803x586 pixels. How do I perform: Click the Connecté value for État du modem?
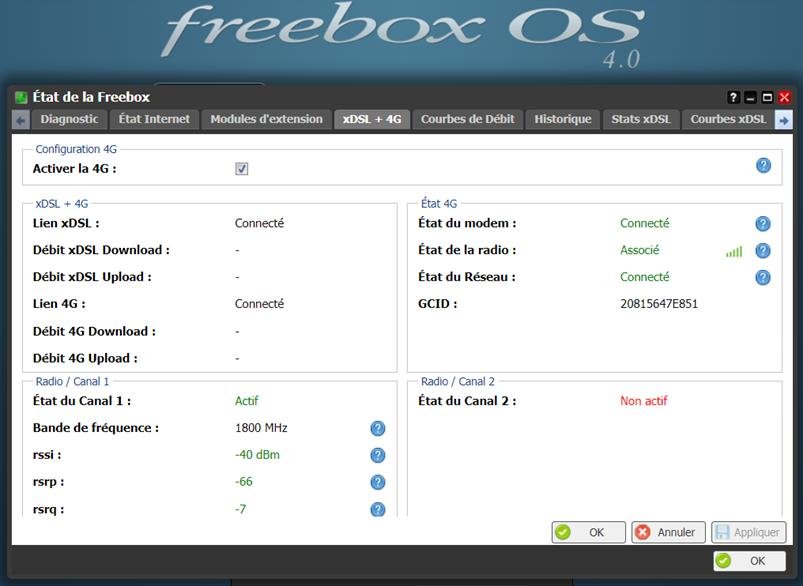[645, 223]
